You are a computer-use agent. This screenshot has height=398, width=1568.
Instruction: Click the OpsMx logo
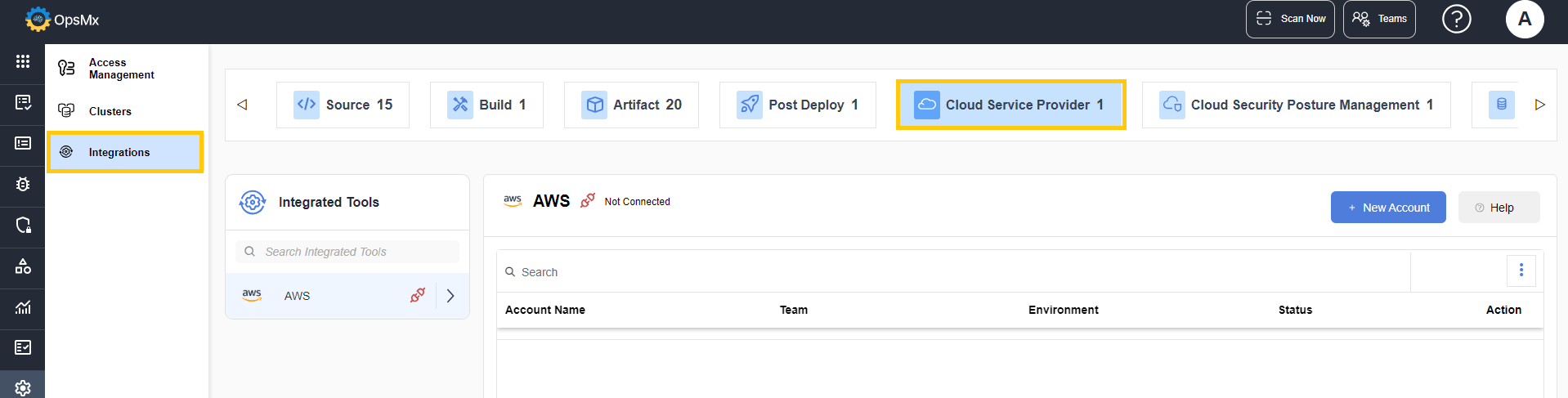62,20
